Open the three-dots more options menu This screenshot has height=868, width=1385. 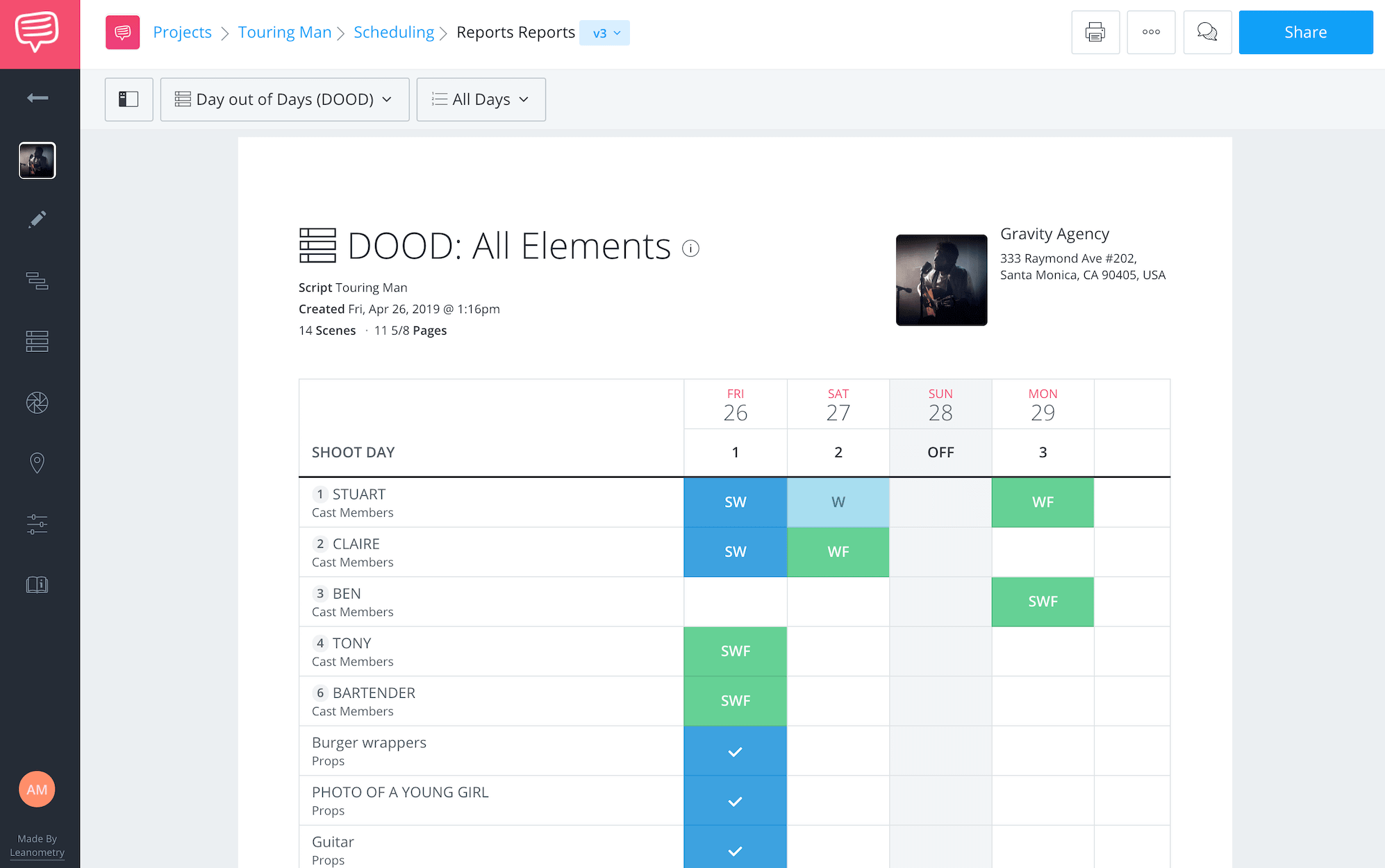click(1151, 33)
